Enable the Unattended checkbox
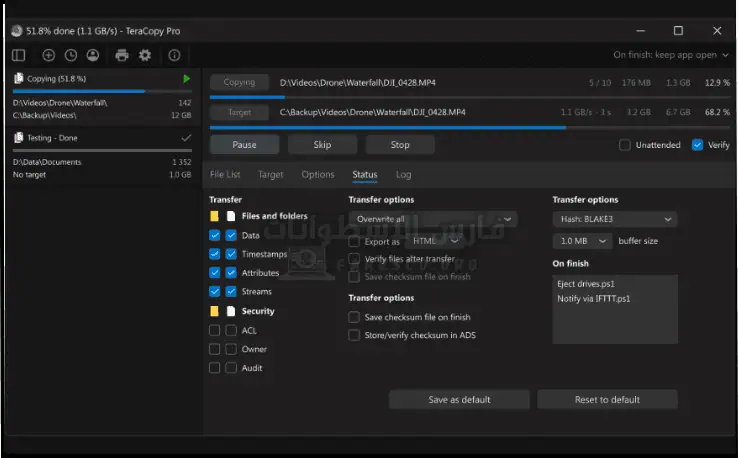Viewport: 738px width, 458px height. [625, 145]
